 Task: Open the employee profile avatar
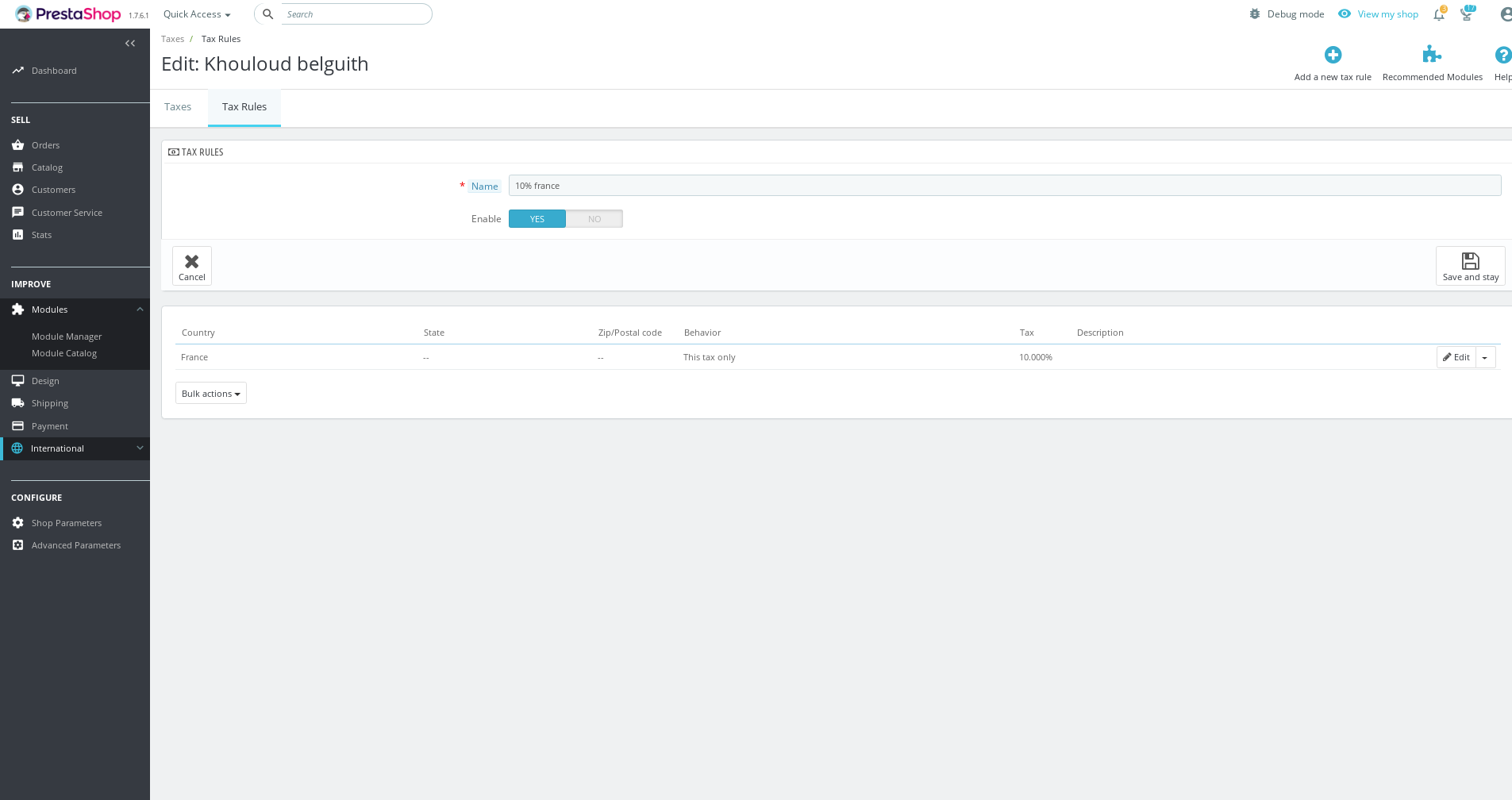click(1506, 14)
